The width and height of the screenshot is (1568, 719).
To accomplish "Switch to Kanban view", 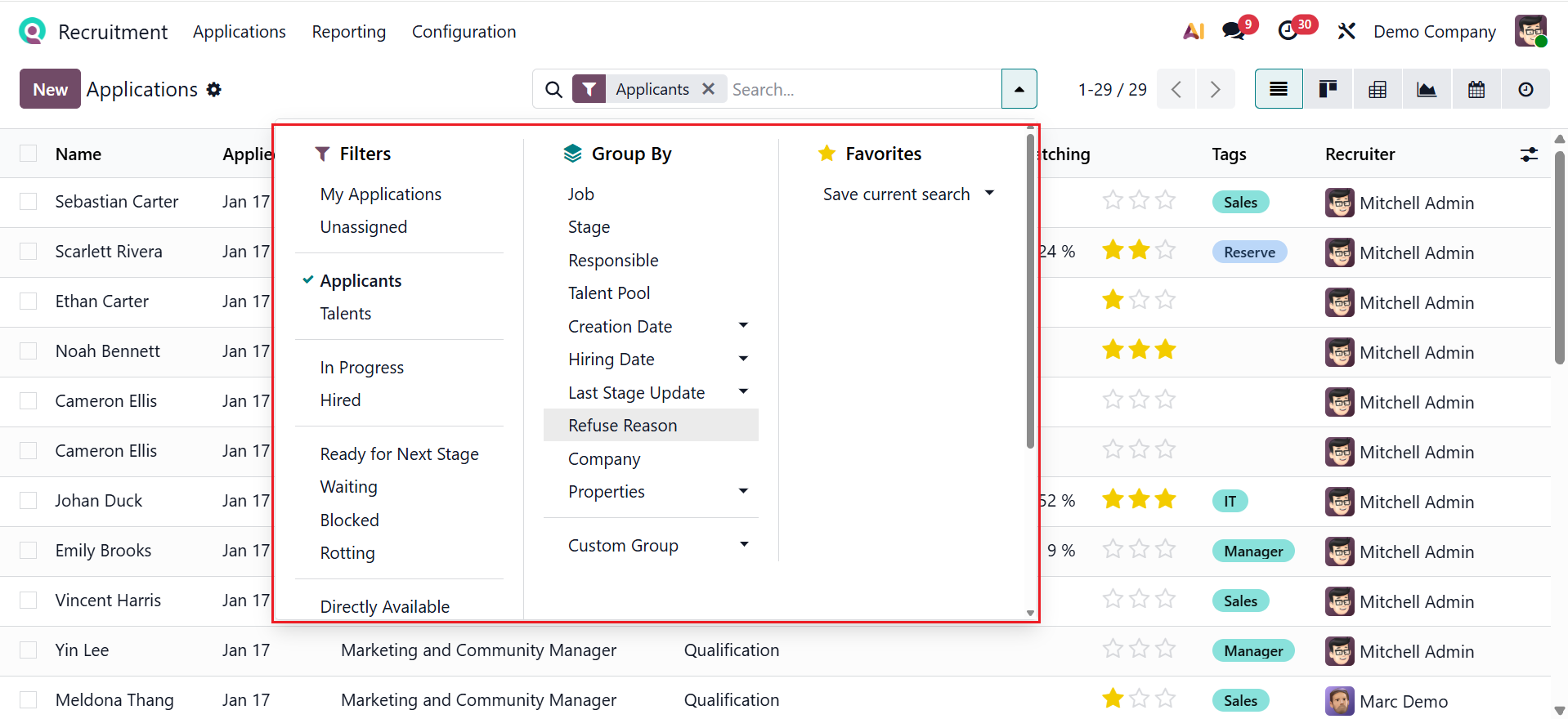I will (x=1328, y=89).
